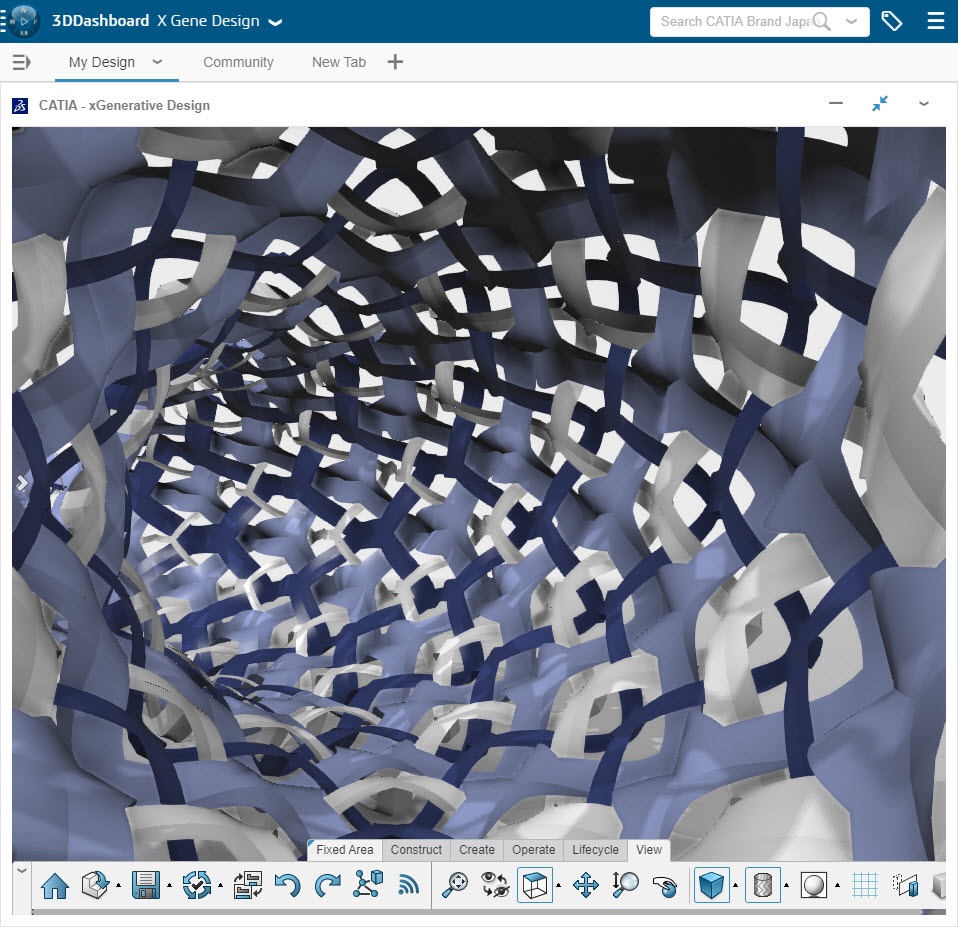Open the 3DEXPERIENCE compass icon
The height and width of the screenshot is (927, 958).
tap(23, 21)
